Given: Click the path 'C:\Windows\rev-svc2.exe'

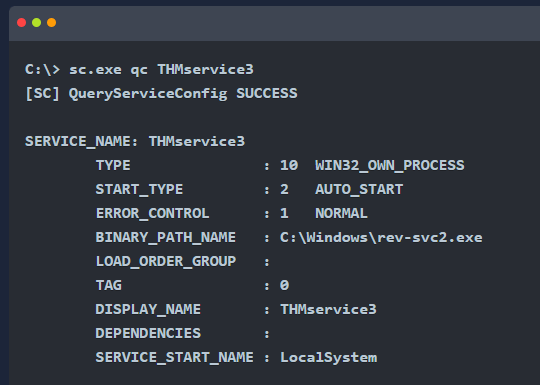Looking at the screenshot, I should (x=381, y=238).
